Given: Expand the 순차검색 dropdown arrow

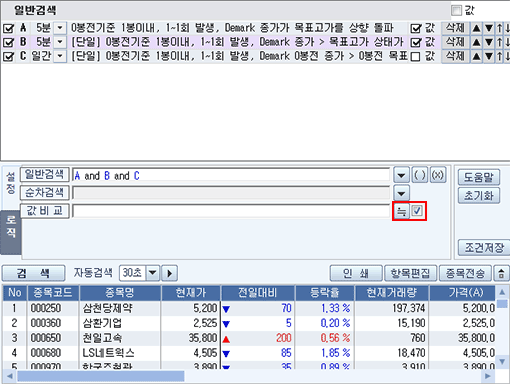Looking at the screenshot, I should 401,193.
